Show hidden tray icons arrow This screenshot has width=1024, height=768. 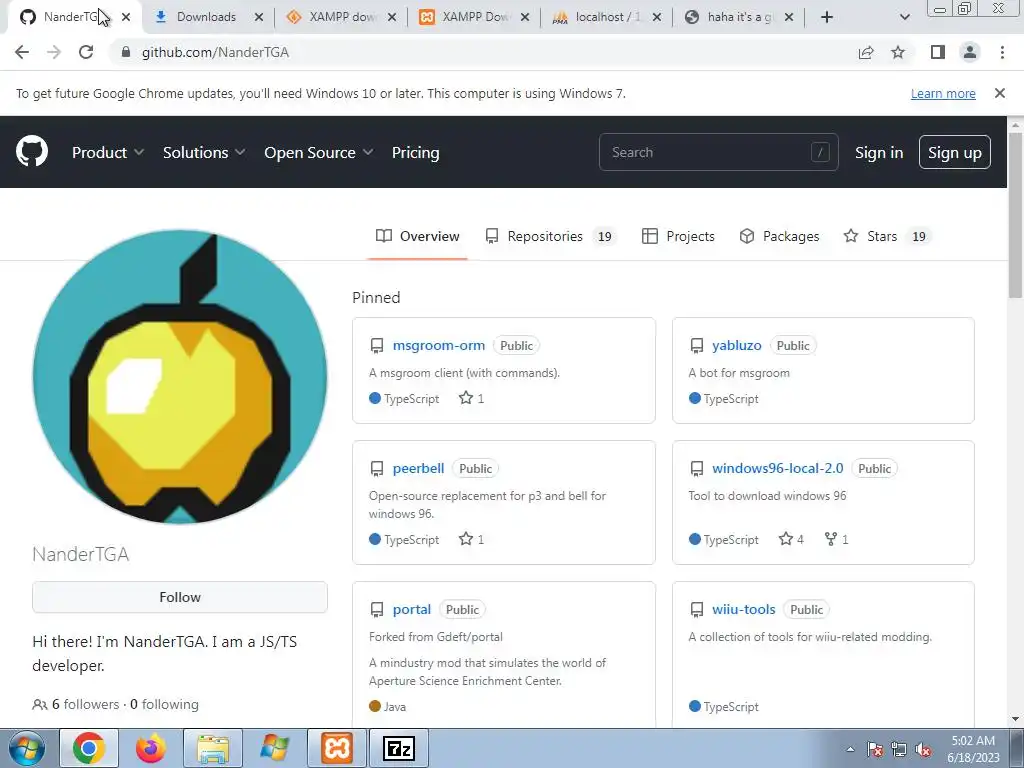click(x=850, y=750)
